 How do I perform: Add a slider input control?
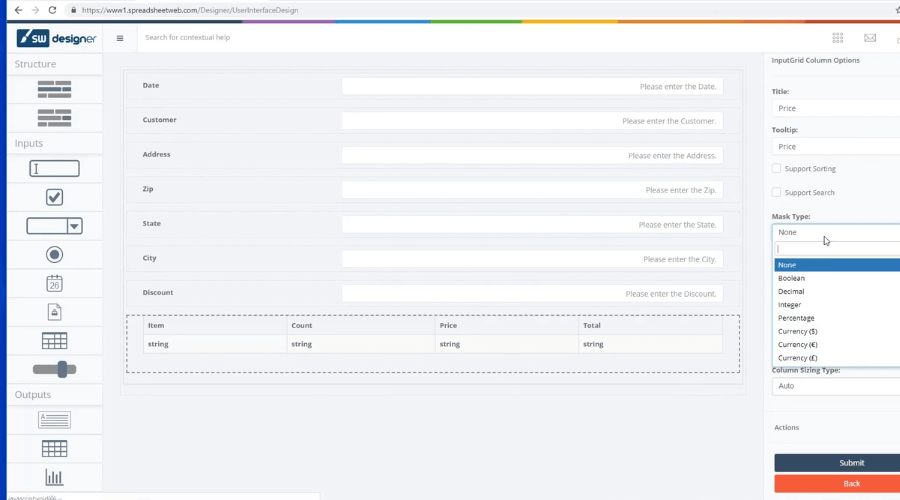coord(55,370)
